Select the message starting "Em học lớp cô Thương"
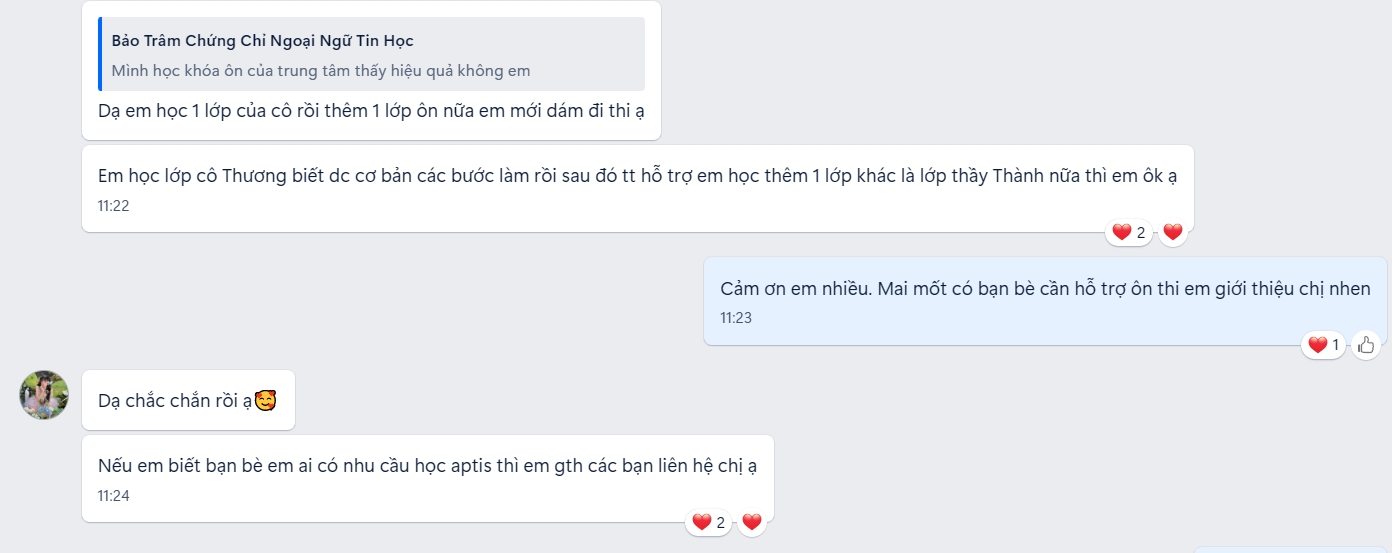 pyautogui.click(x=637, y=176)
